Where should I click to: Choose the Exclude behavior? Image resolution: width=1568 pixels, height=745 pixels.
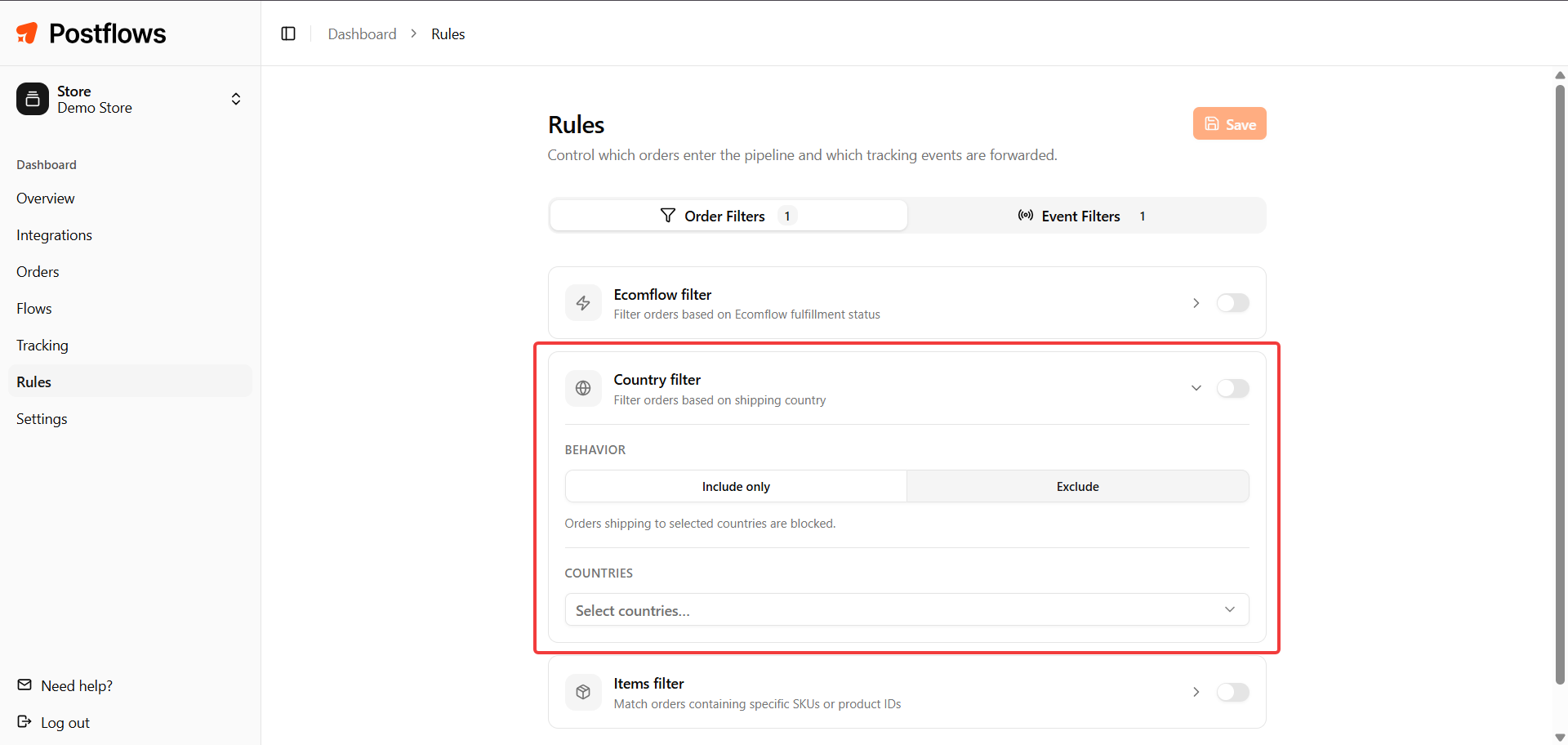coord(1077,486)
